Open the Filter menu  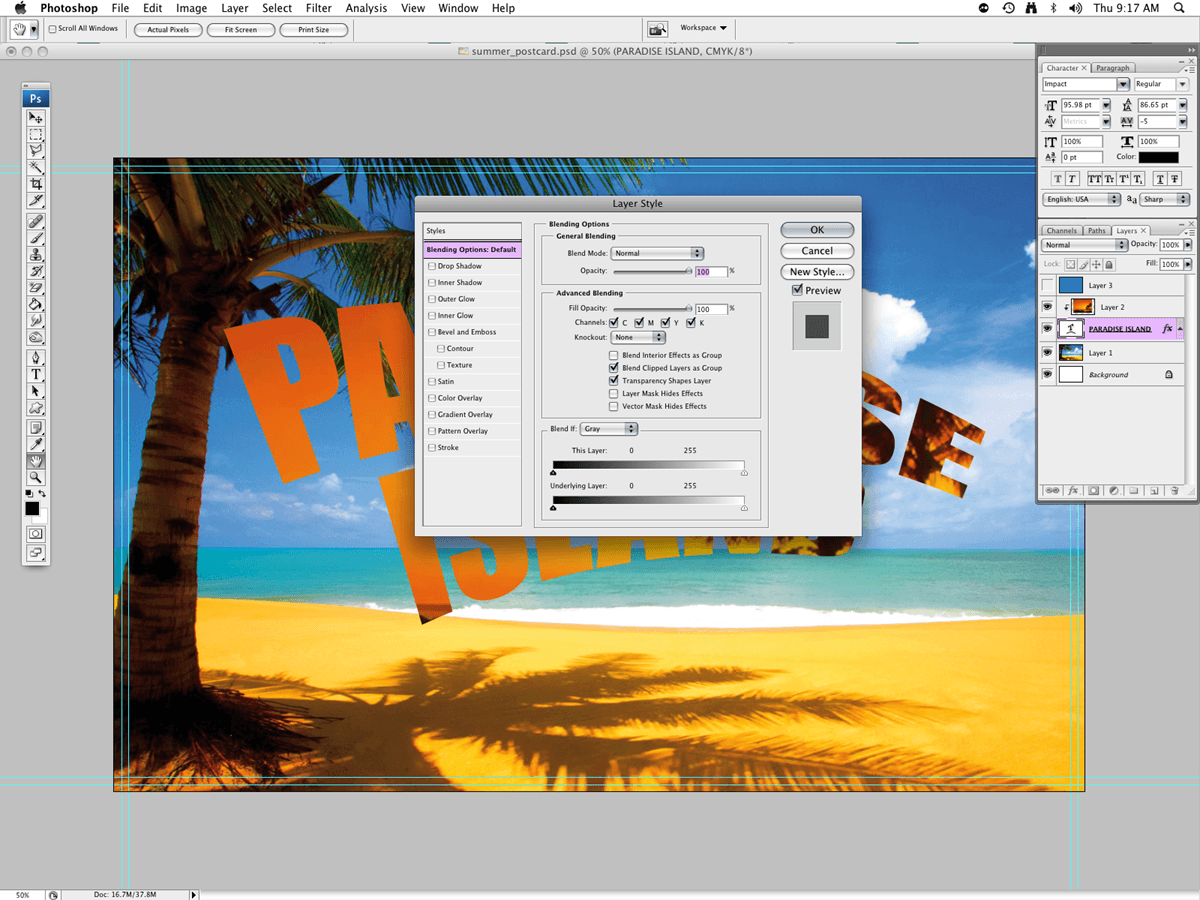pos(319,8)
